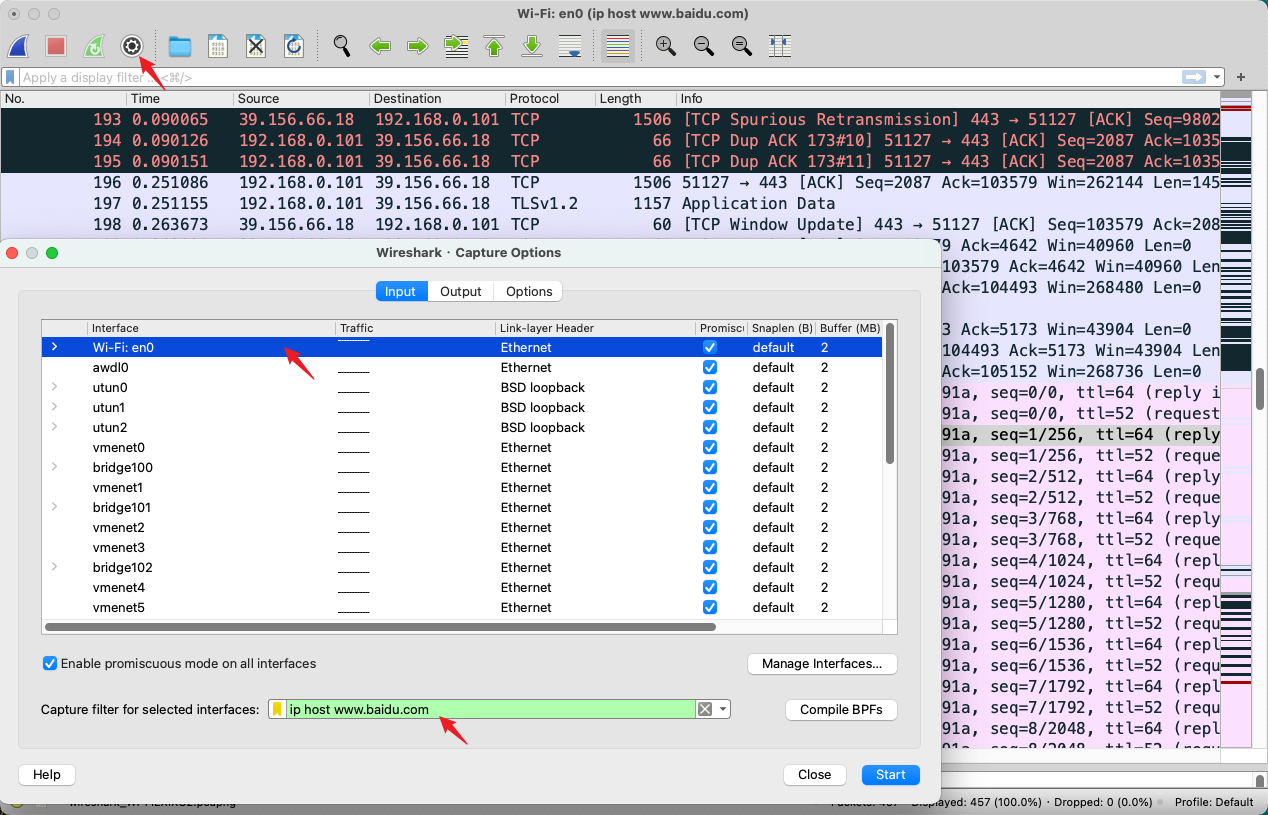
Task: Toggle auto-scroll during live capture
Action: tap(570, 46)
